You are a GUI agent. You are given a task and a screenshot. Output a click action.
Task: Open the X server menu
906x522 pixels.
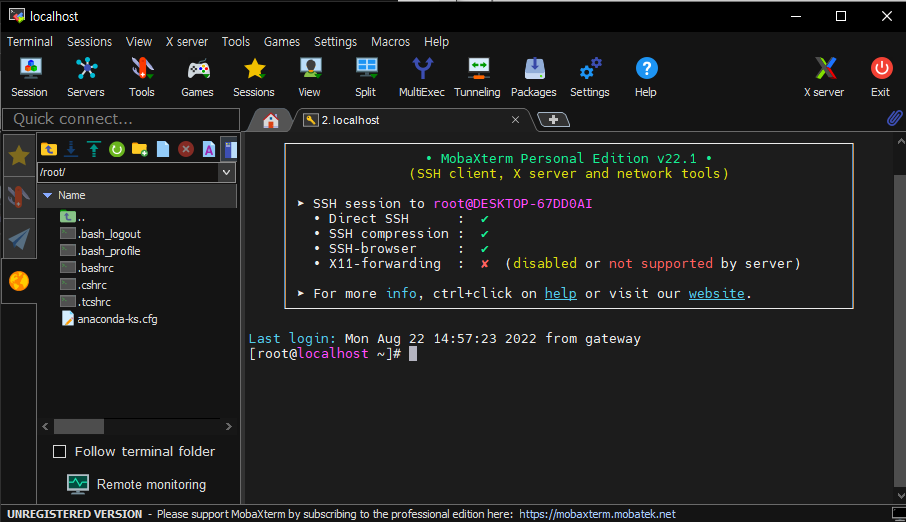pos(187,42)
